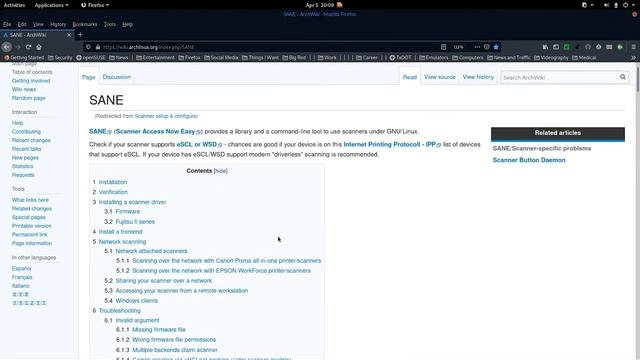This screenshot has height=360, width=640.
Task: Expand the Security bookmarks folder
Action: point(60,58)
